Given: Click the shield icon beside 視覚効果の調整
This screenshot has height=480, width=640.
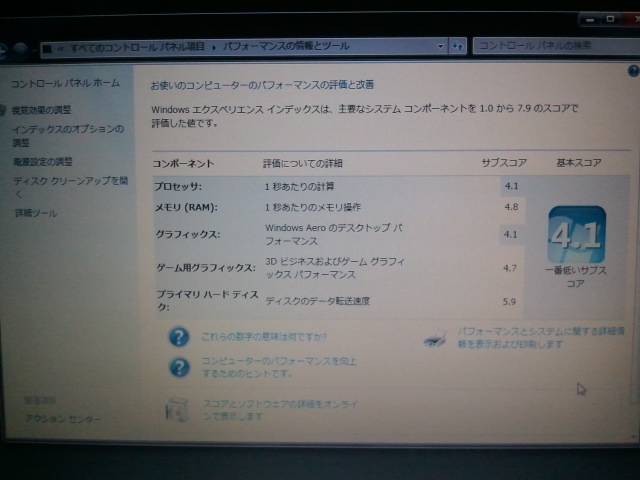Looking at the screenshot, I should click(2, 110).
